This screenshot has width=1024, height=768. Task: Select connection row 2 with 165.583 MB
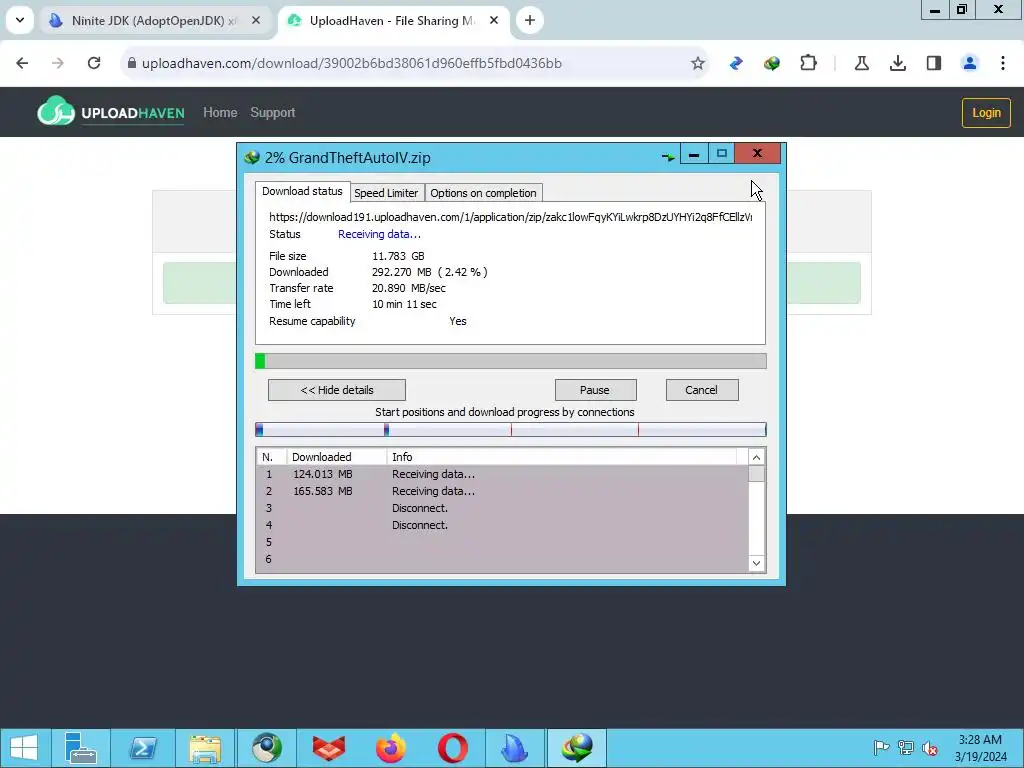(x=502, y=491)
